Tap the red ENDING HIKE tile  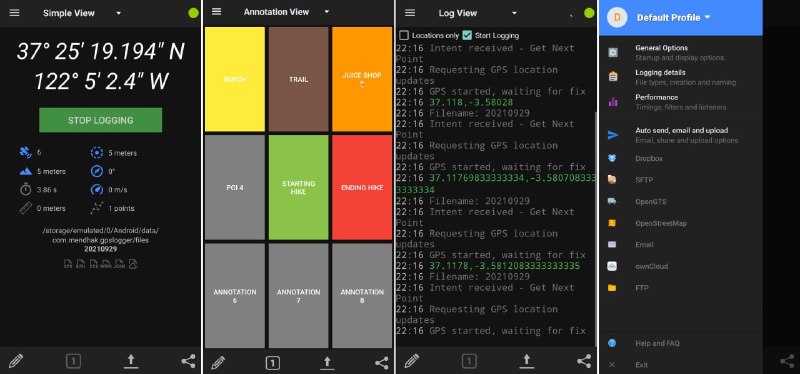pos(362,187)
